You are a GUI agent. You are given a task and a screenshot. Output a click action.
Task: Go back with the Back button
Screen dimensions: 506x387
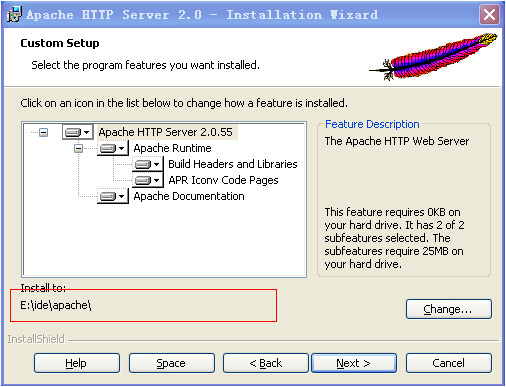click(266, 363)
